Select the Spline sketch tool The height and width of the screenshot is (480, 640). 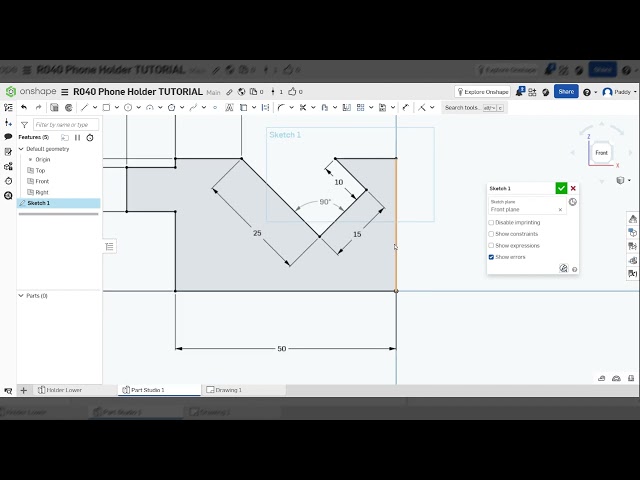coord(193,107)
